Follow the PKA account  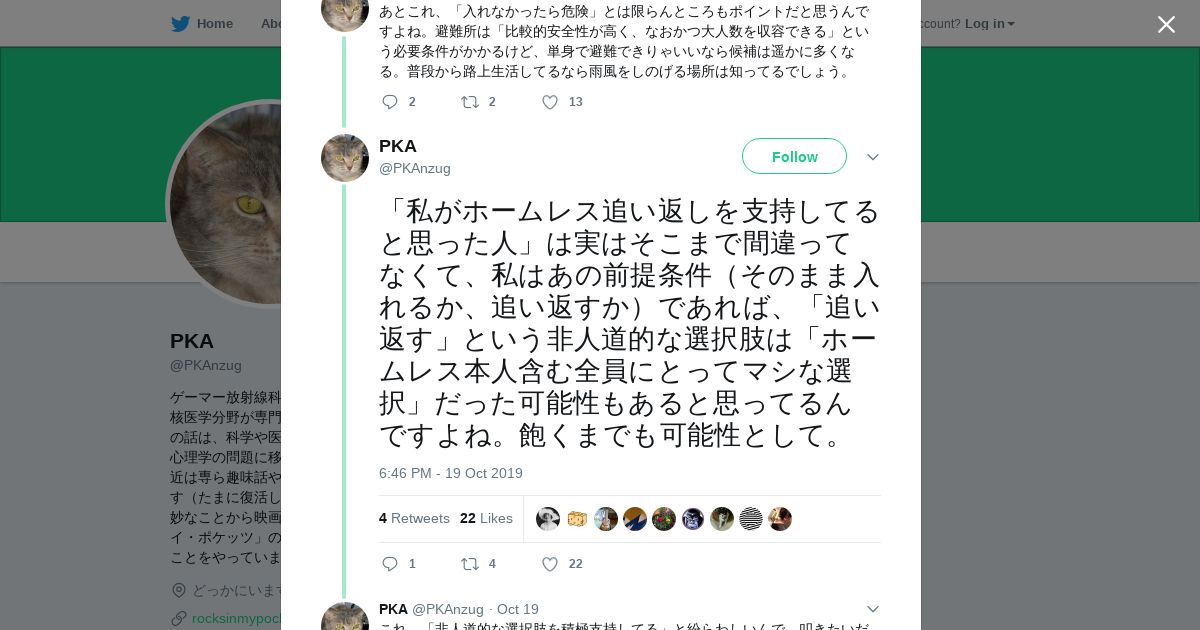pos(794,157)
